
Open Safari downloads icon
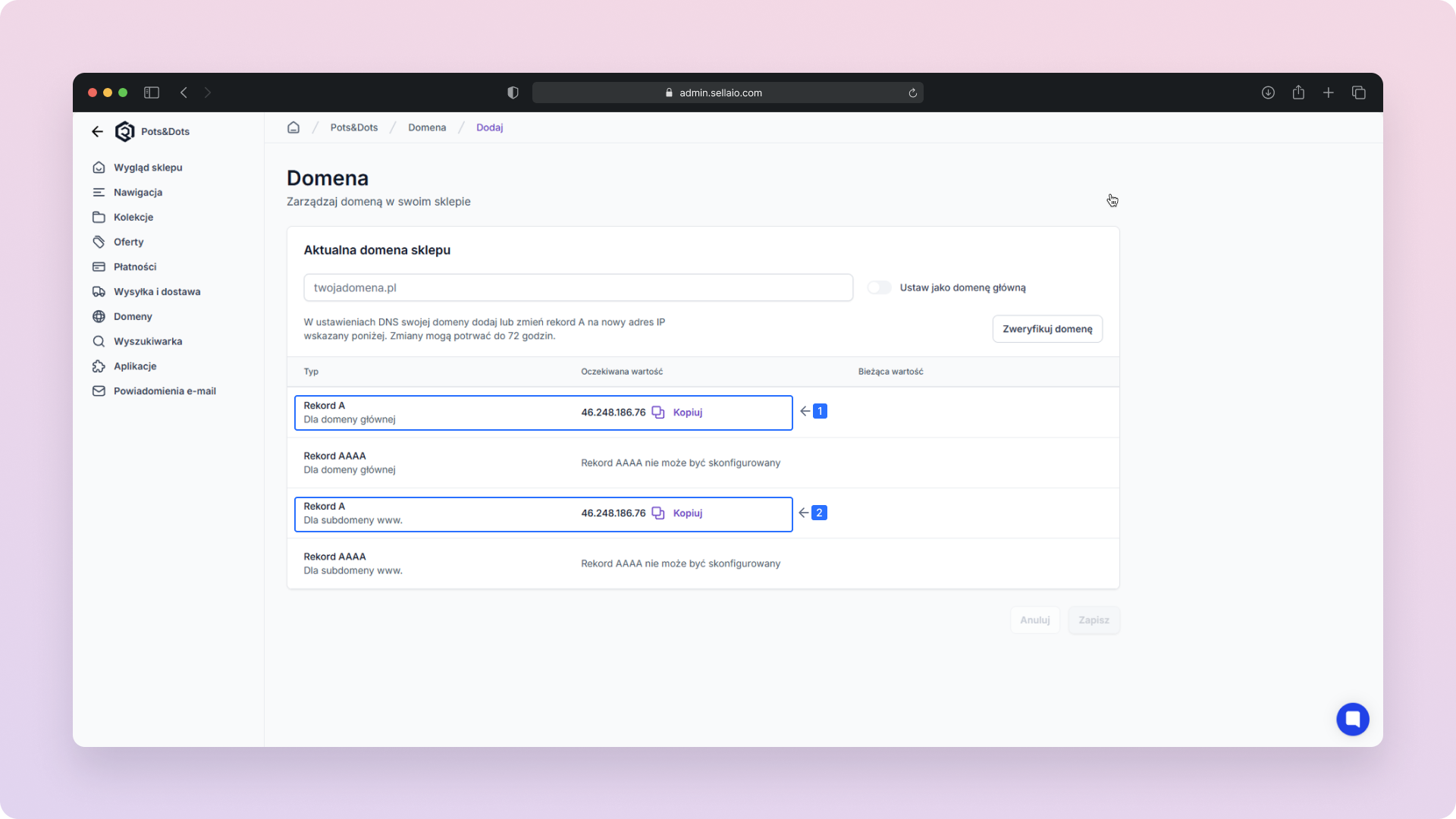1268,93
